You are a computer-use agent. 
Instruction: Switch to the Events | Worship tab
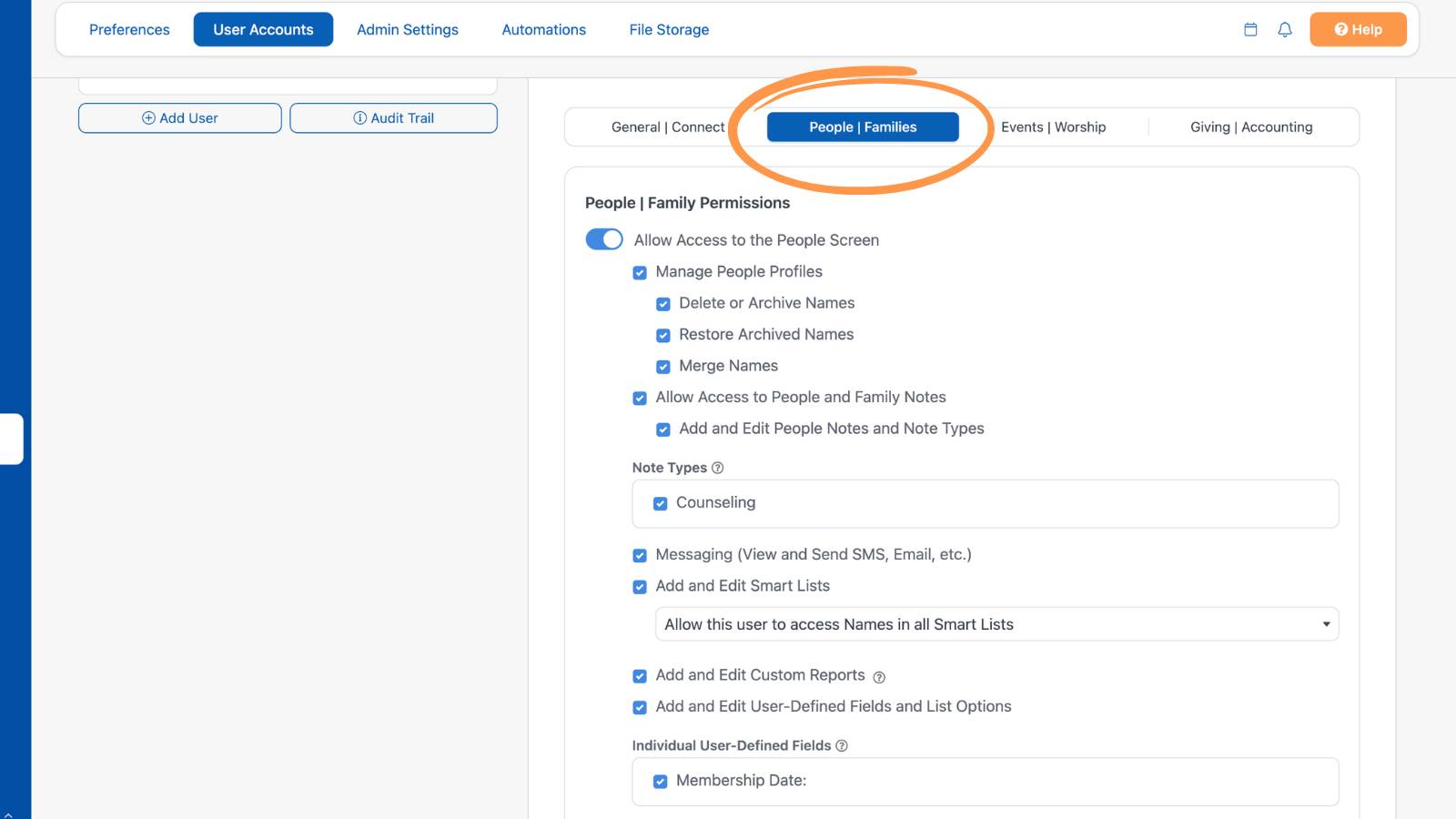(1054, 127)
